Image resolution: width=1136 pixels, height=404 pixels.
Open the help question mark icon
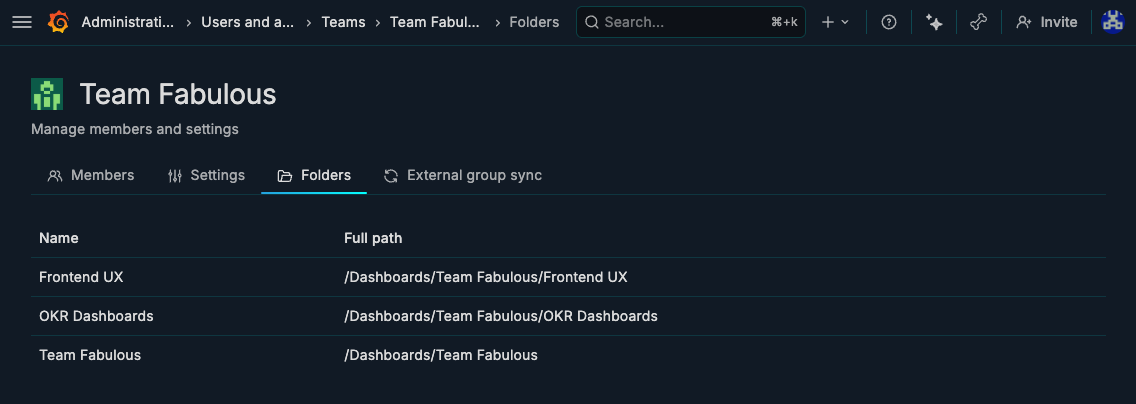(x=888, y=22)
